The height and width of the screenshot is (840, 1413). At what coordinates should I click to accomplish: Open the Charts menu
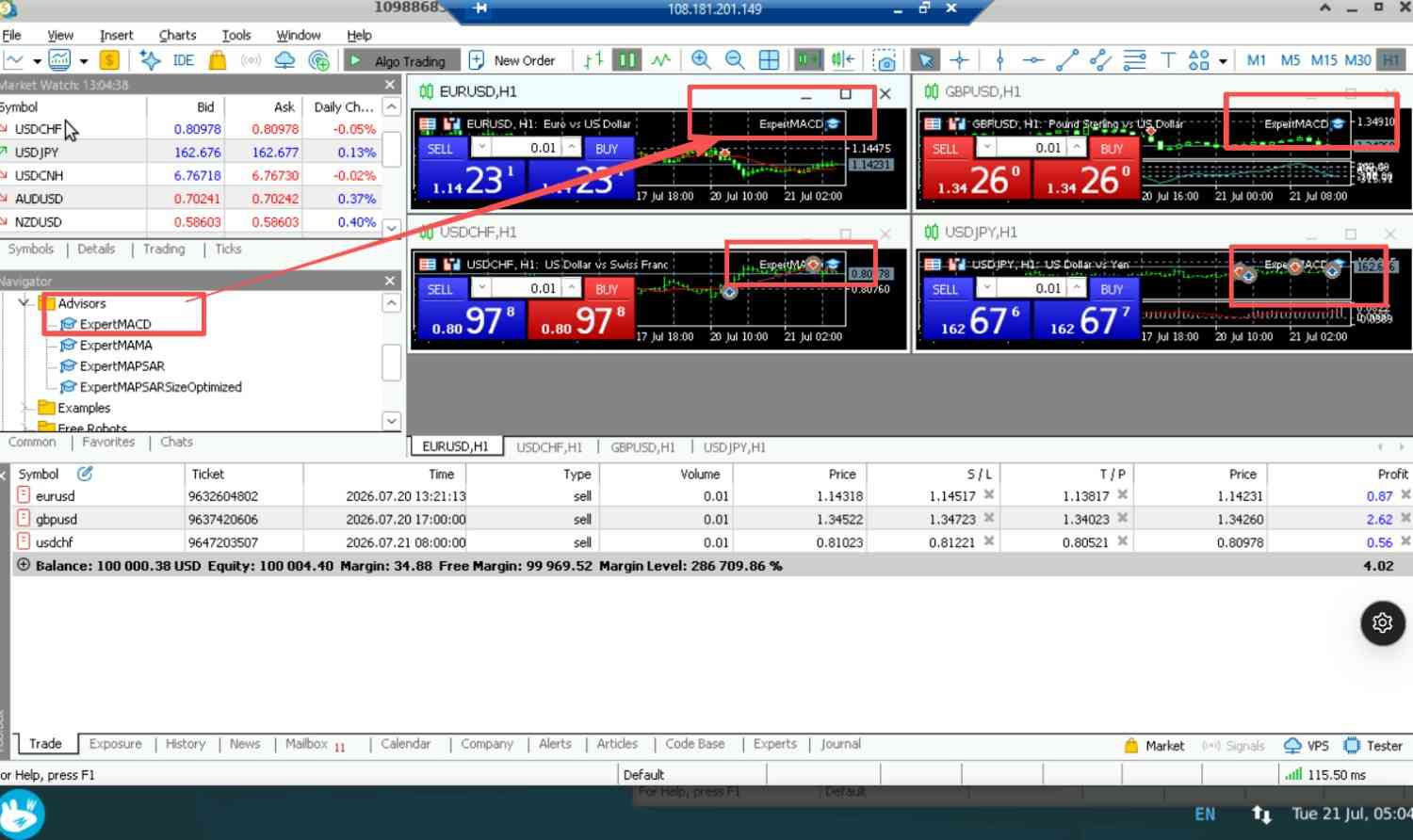pyautogui.click(x=177, y=35)
